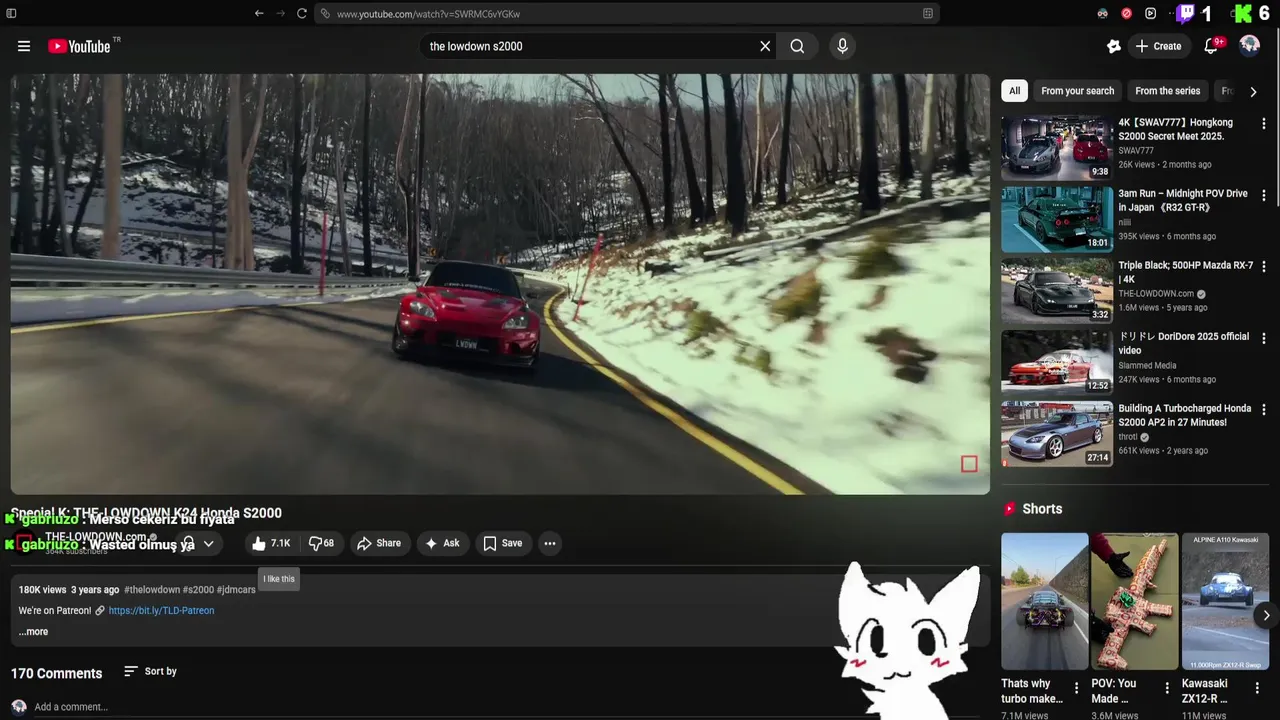
Task: Open the Create button in the YouTube header
Action: pos(1158,46)
